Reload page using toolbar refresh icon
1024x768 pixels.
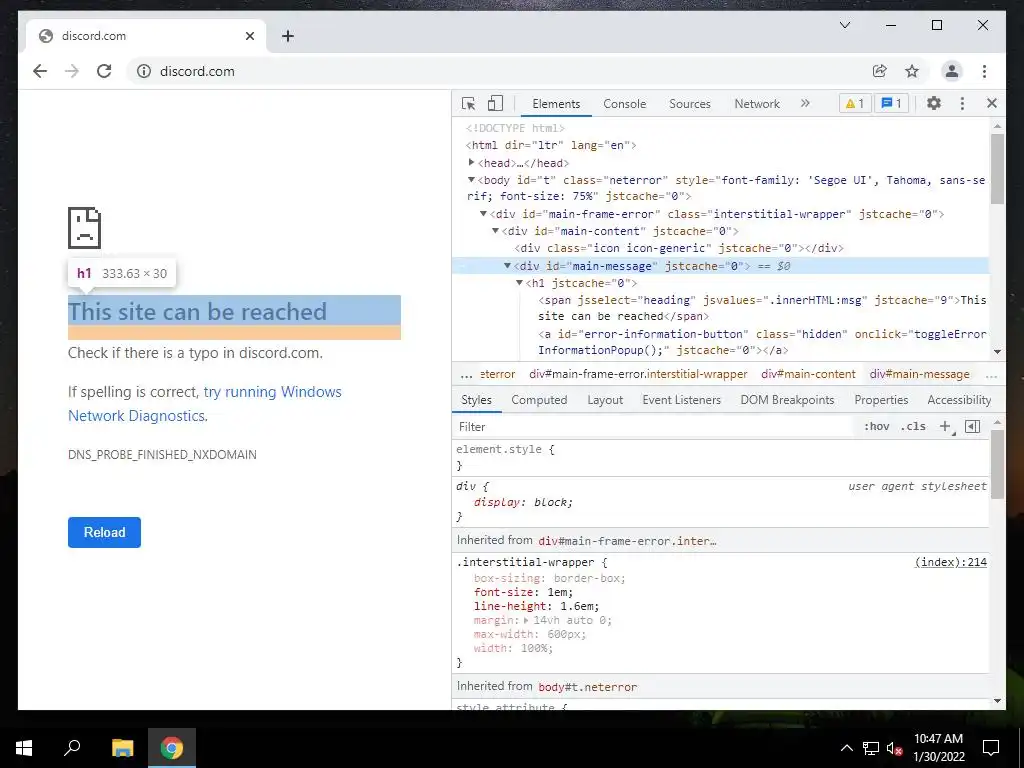(104, 71)
